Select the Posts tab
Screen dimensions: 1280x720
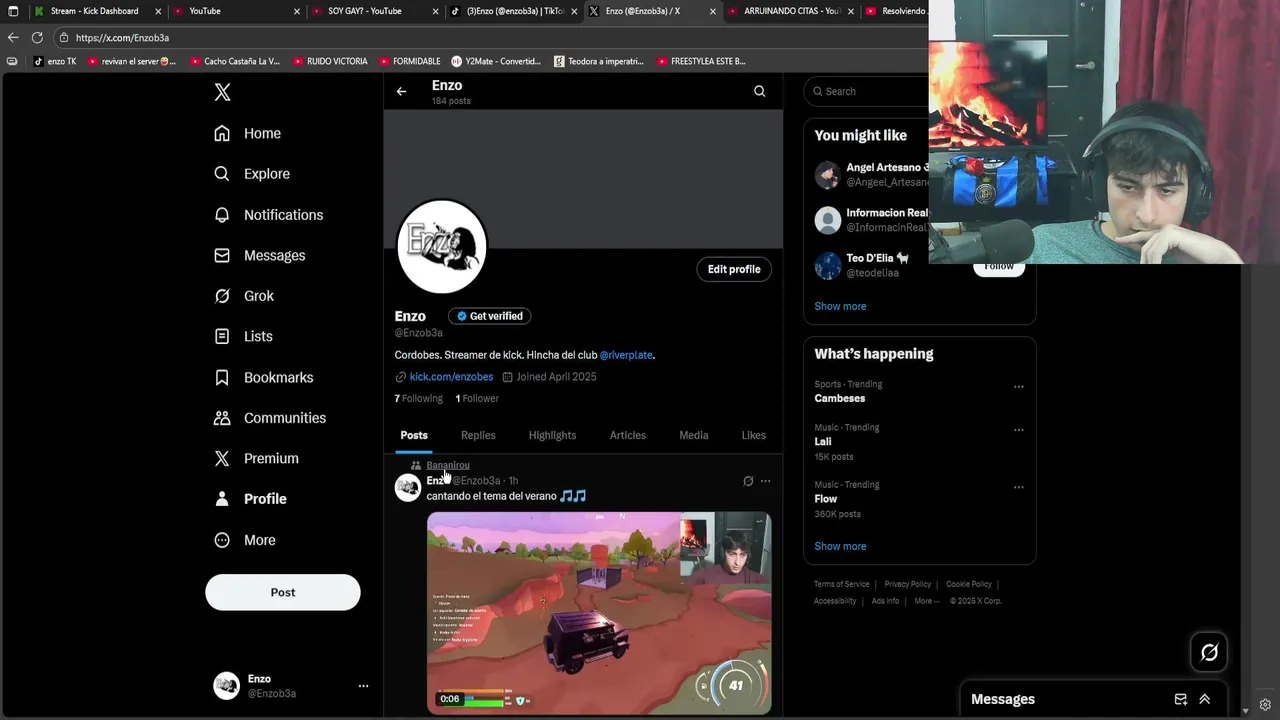tap(414, 435)
